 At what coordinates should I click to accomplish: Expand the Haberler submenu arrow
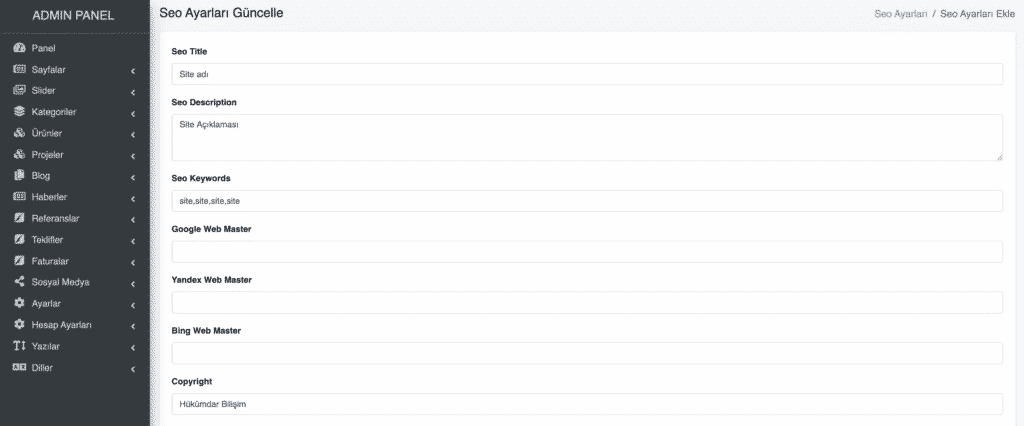coord(133,198)
